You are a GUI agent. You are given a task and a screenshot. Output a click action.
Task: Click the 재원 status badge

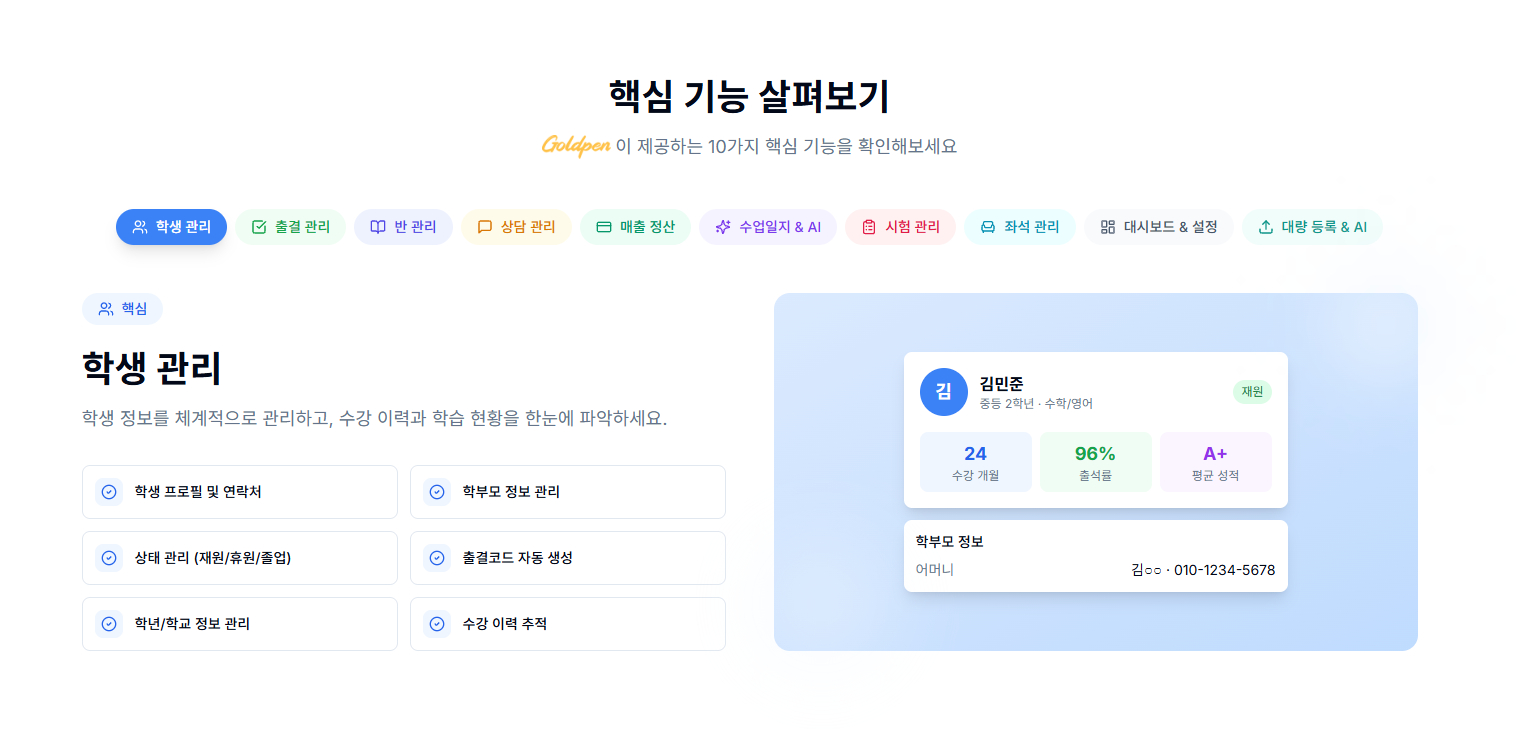coord(1254,391)
